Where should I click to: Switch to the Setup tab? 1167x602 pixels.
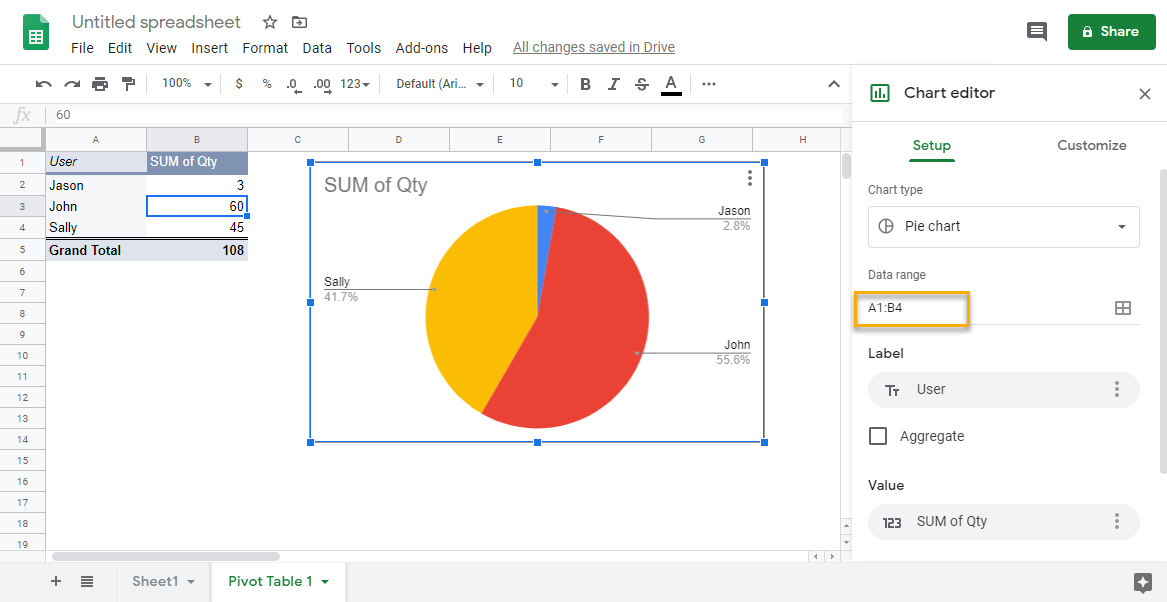[x=932, y=146]
